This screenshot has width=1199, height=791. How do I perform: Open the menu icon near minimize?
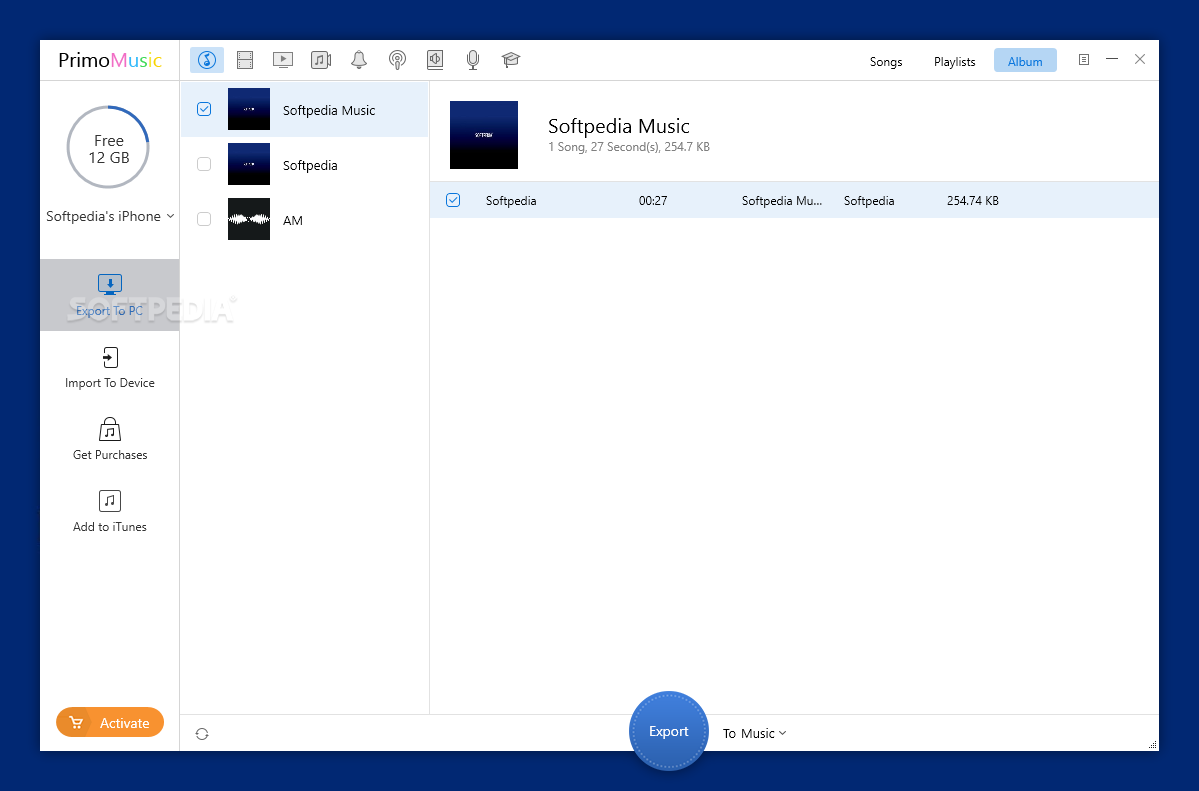coord(1084,59)
